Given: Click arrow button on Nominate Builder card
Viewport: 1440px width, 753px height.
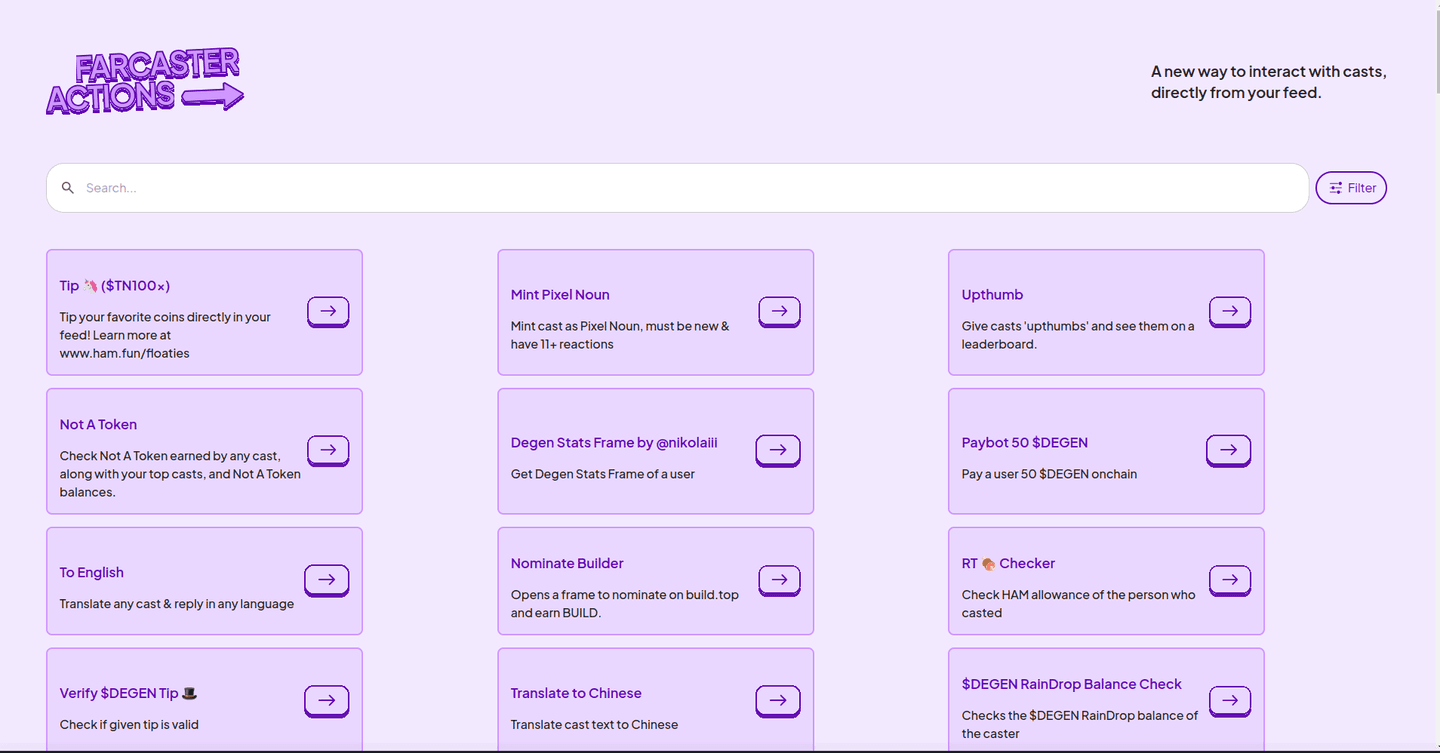Looking at the screenshot, I should (x=779, y=581).
